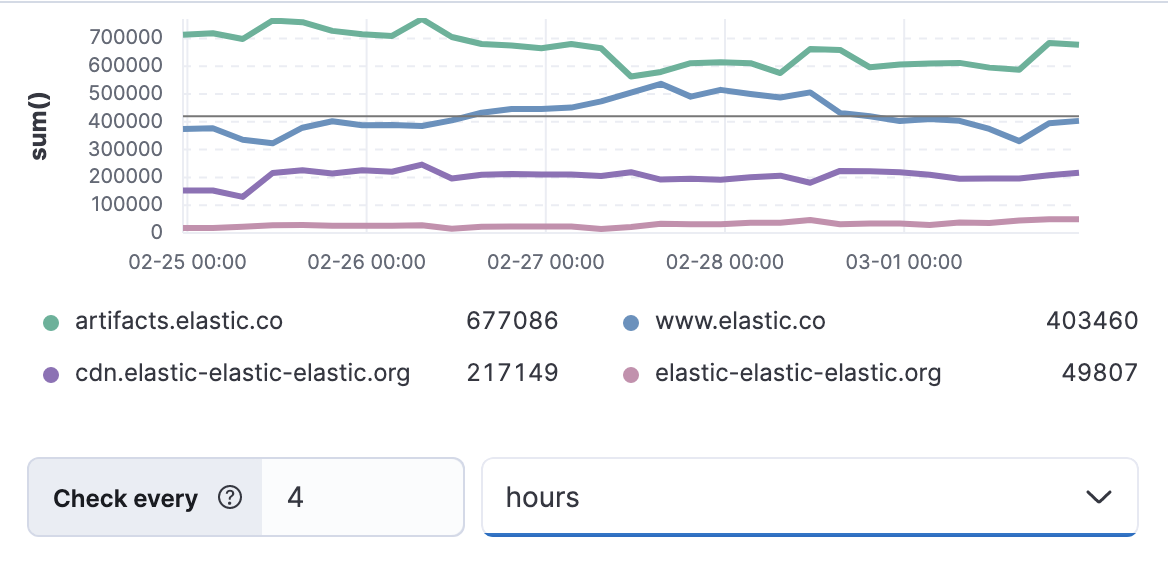Click the sum() y-axis title
The width and height of the screenshot is (1168, 571).
click(40, 128)
